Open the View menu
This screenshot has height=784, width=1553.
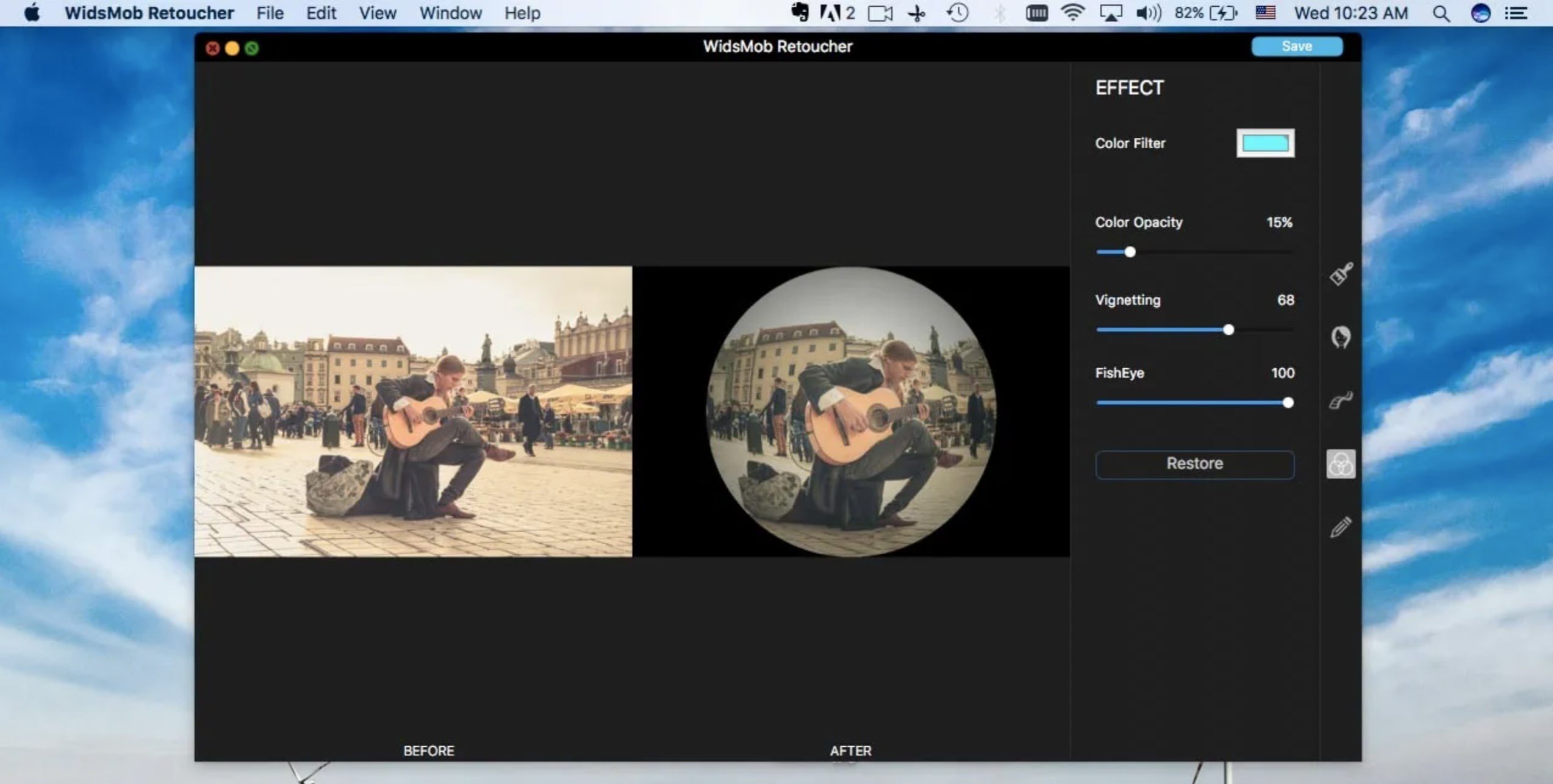(377, 13)
